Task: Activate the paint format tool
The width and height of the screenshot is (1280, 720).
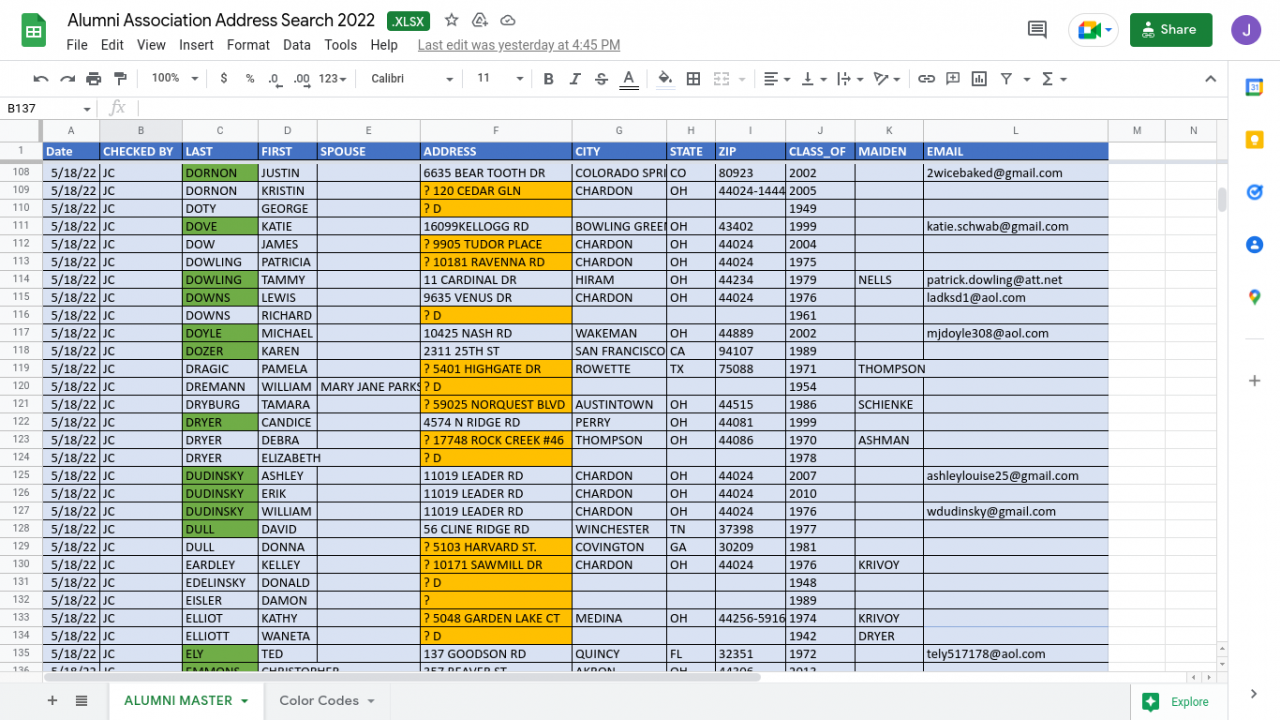Action: (121, 79)
